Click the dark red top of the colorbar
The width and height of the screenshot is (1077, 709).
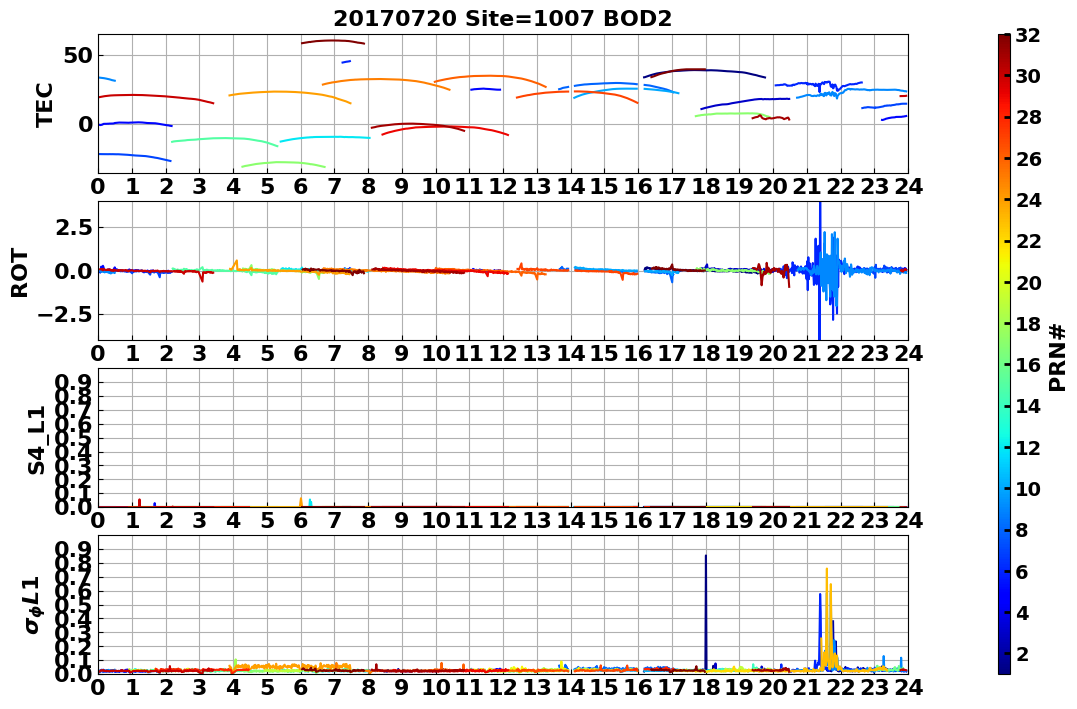pos(1004,40)
